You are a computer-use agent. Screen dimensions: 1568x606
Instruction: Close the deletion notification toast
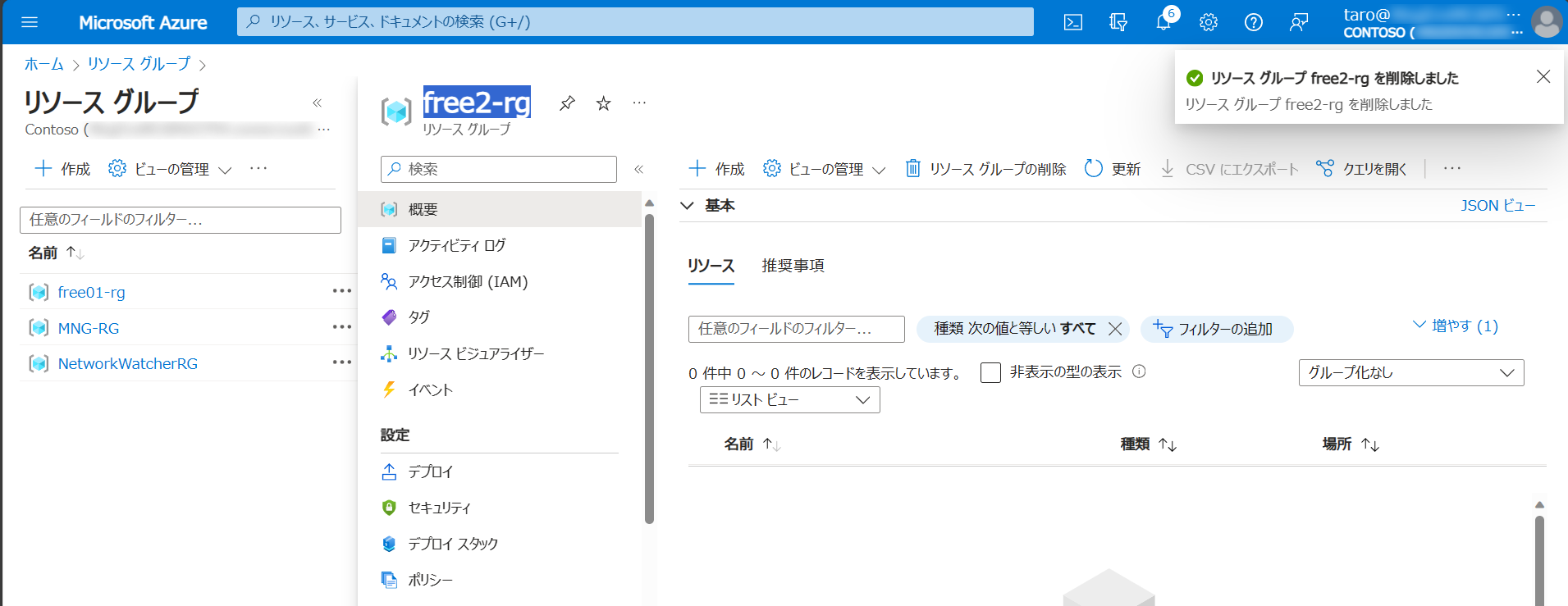(x=1543, y=76)
